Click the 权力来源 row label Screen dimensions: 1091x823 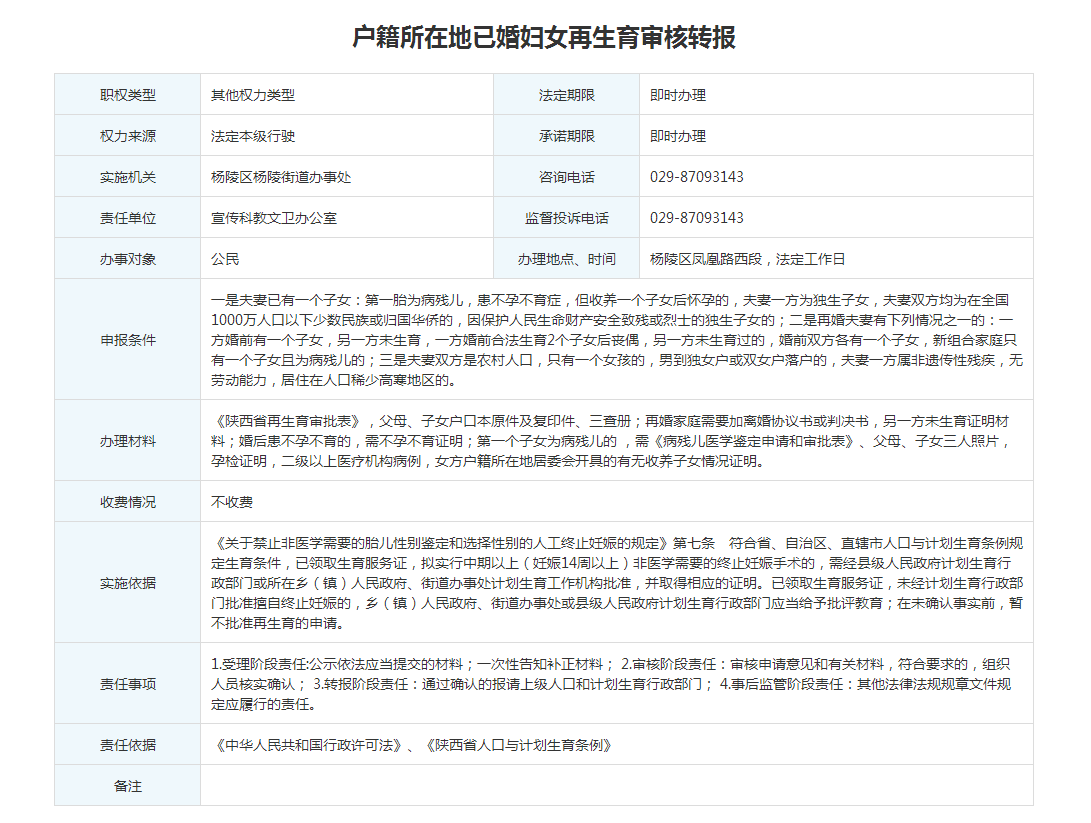coord(127,136)
